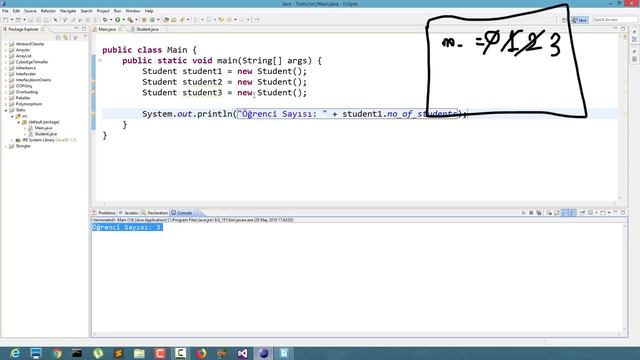
Task: Minimize the Package Explorer view
Action: (76, 29)
